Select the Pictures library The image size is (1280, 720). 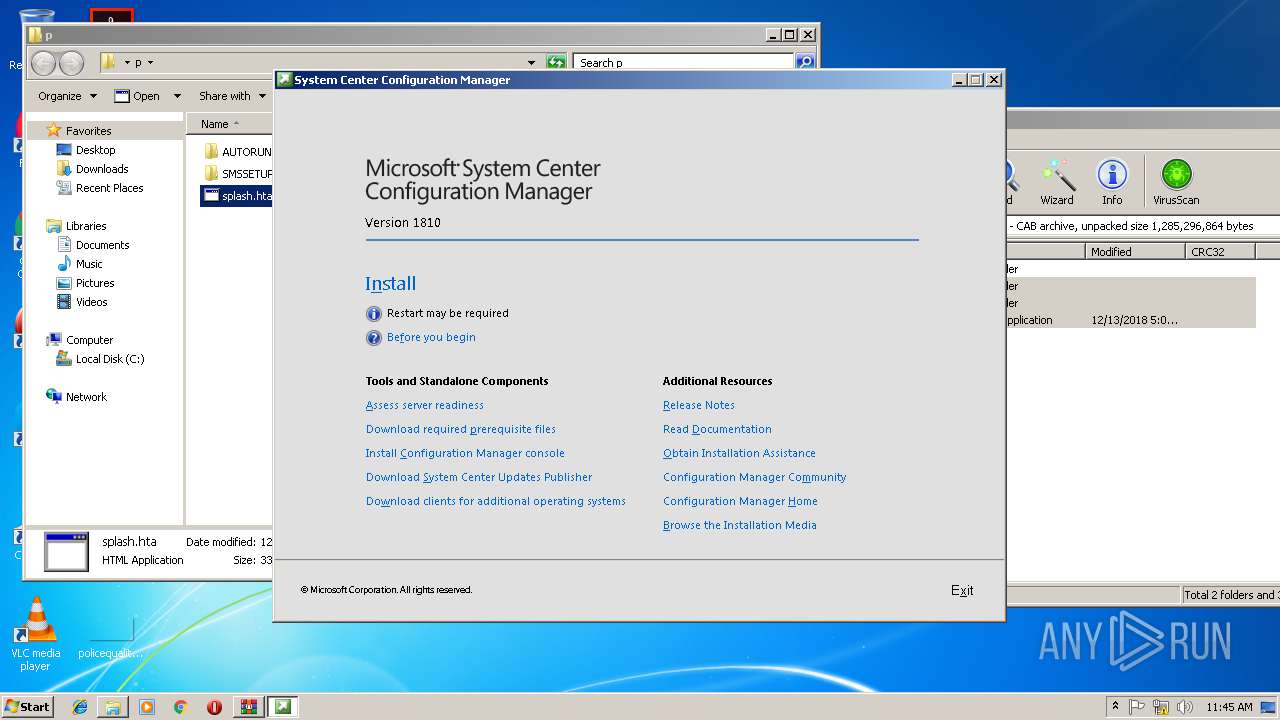(x=95, y=283)
